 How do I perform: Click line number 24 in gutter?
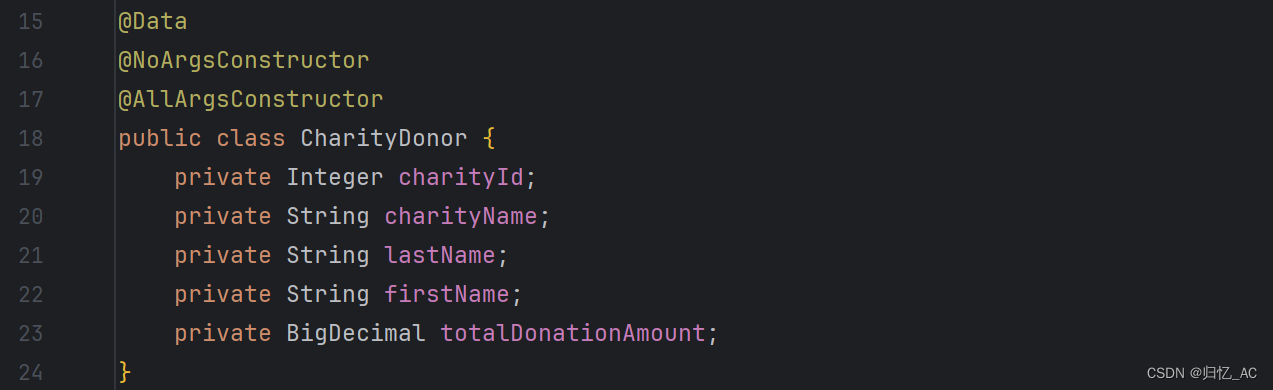31,372
